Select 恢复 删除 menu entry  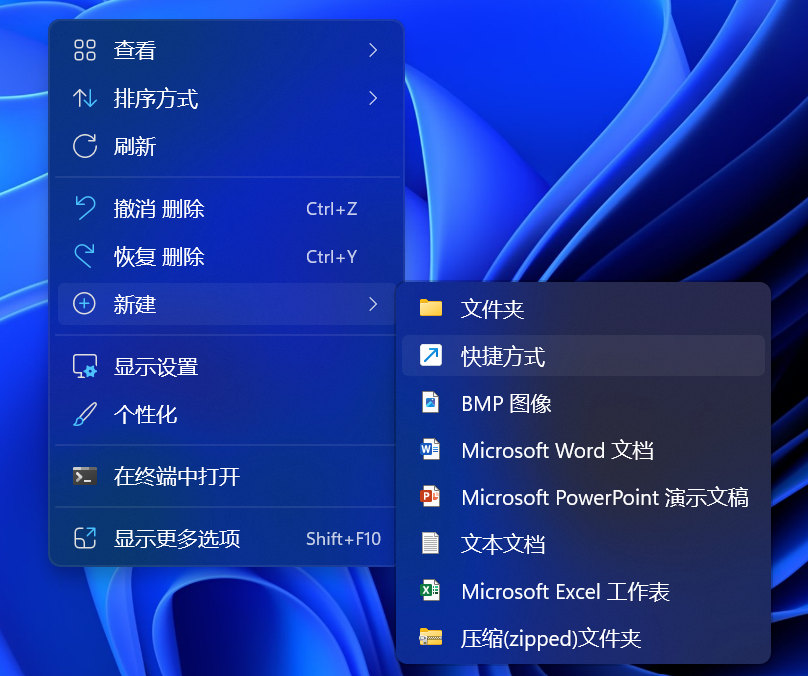click(160, 257)
